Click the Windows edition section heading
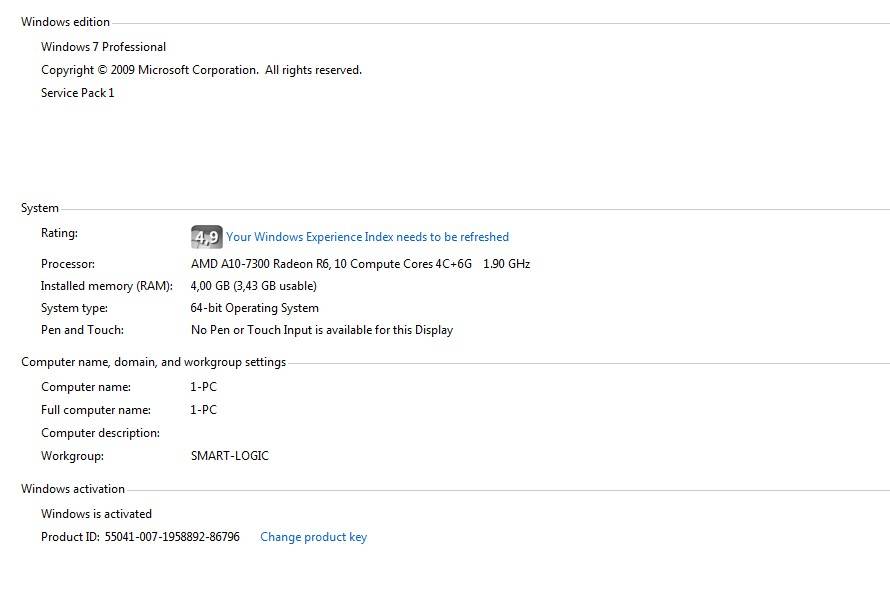Viewport: 890px width, 592px height. (65, 22)
